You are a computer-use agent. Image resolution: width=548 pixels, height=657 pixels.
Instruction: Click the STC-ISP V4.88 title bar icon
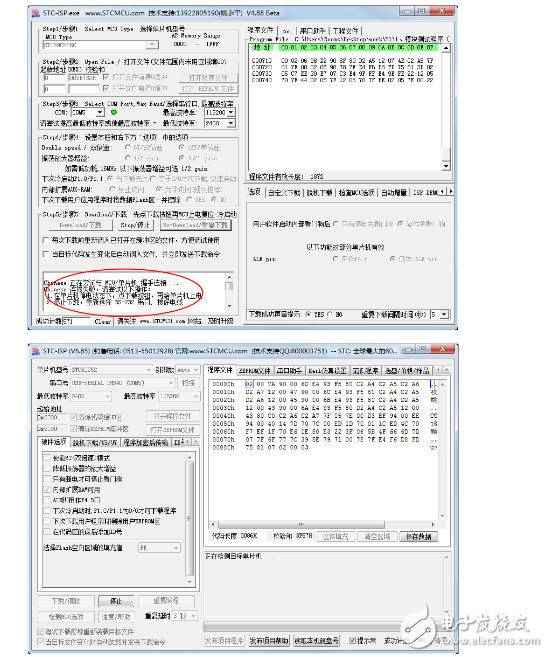pos(36,13)
